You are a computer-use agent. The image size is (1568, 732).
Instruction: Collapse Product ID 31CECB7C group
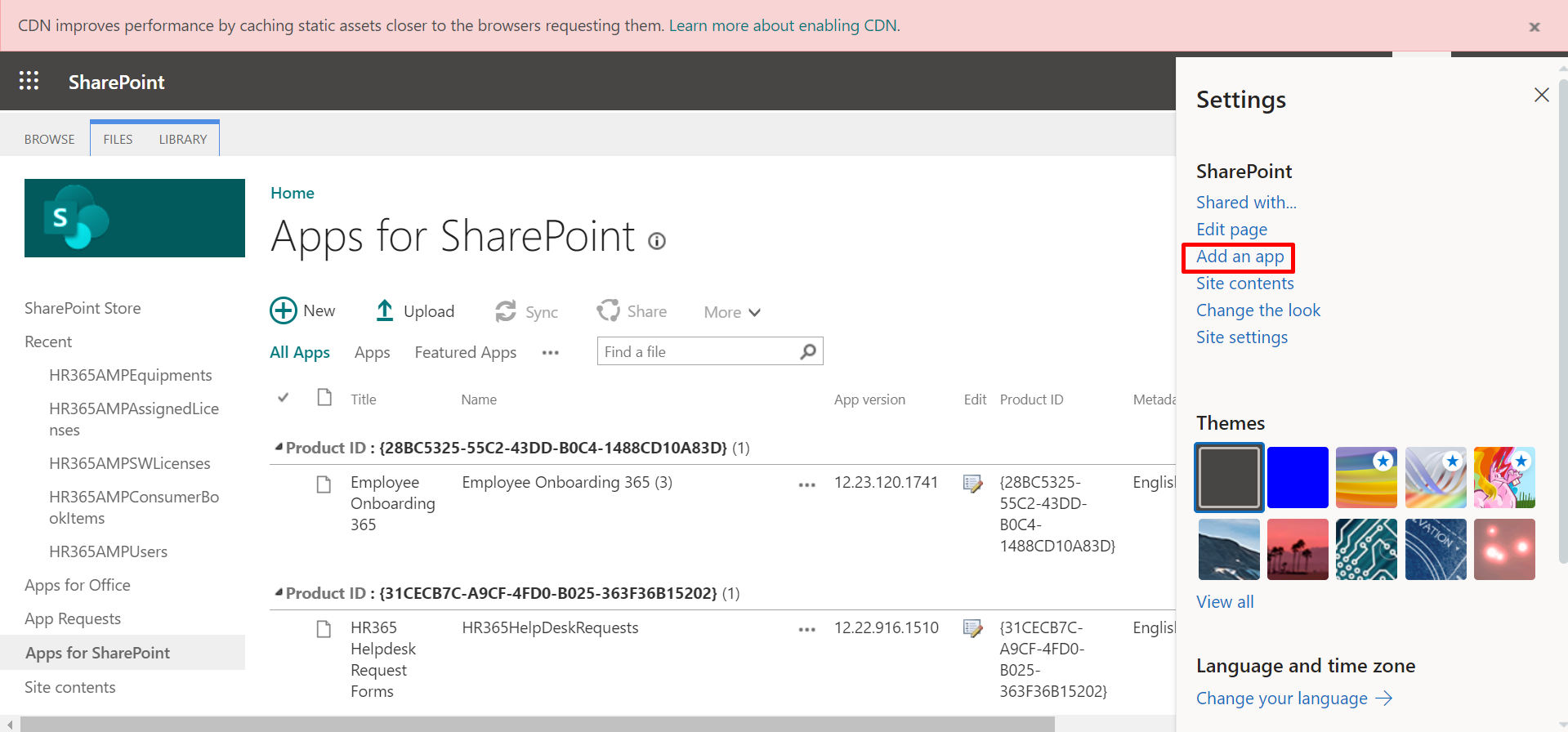click(279, 592)
